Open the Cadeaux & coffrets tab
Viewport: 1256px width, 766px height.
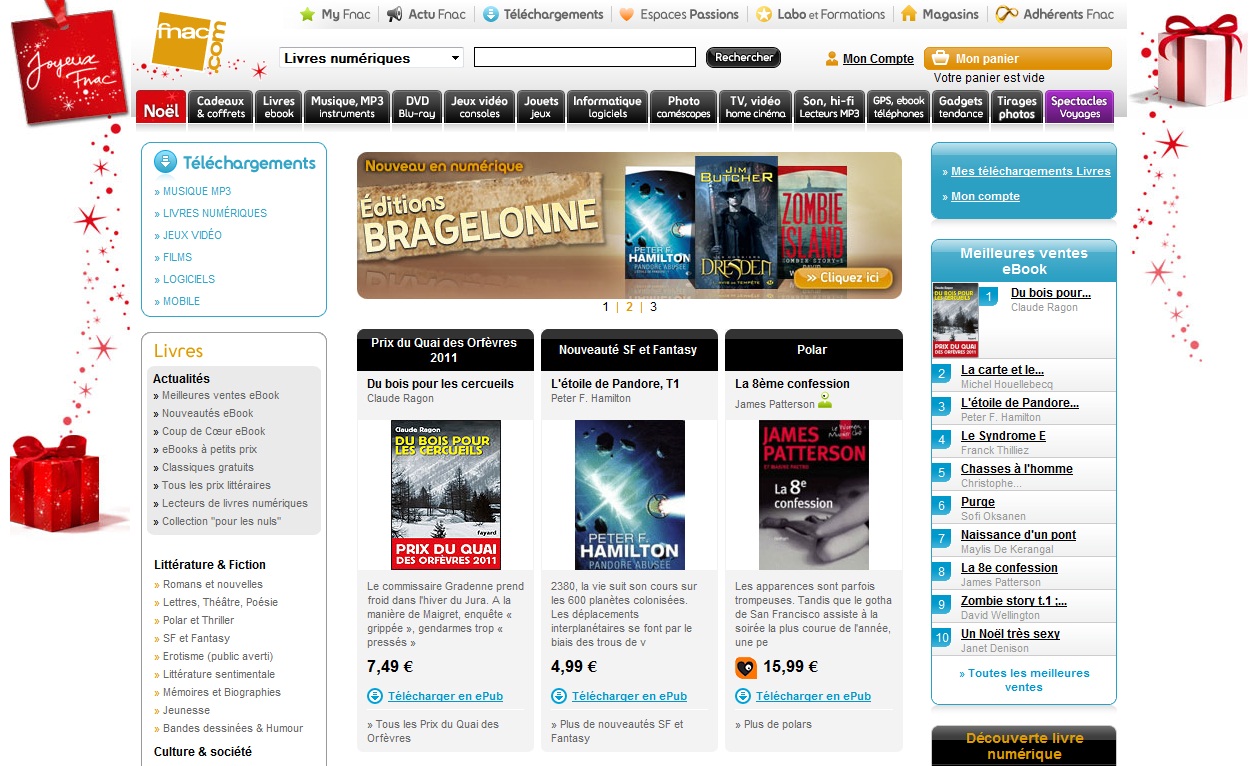pos(221,108)
